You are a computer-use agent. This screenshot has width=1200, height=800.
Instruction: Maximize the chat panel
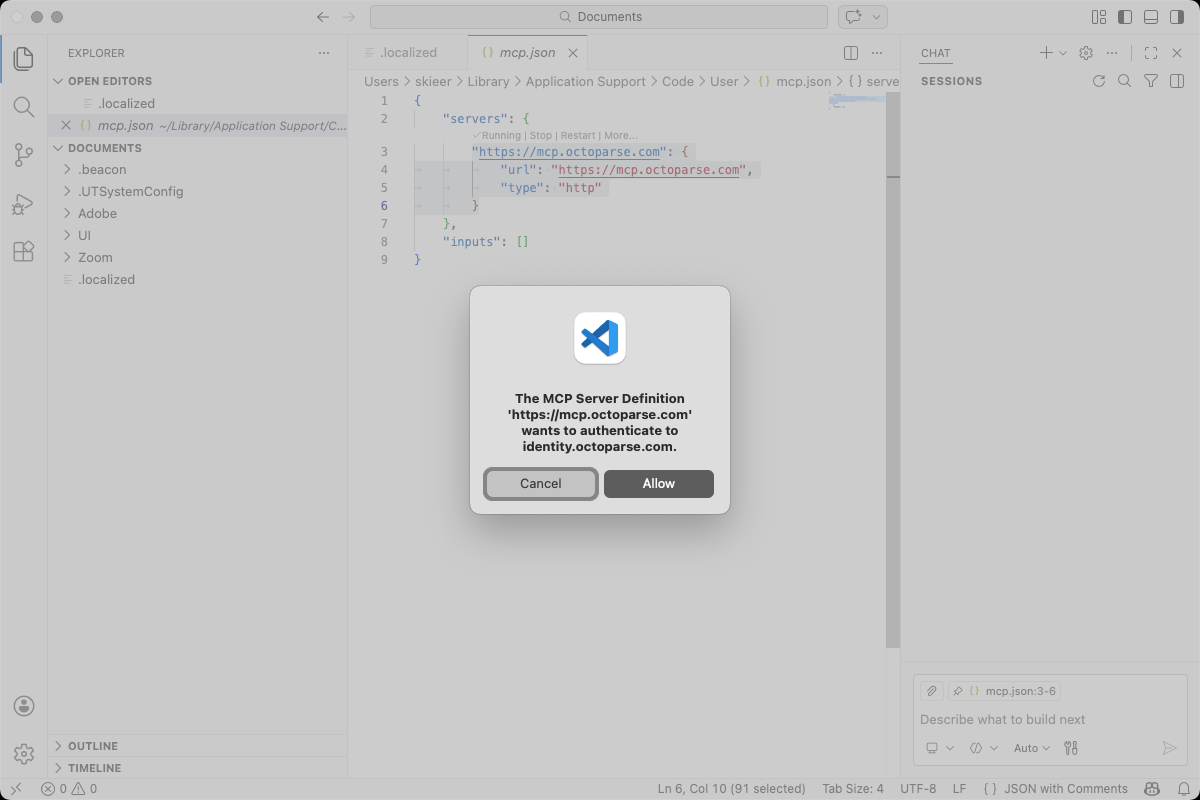(1151, 53)
